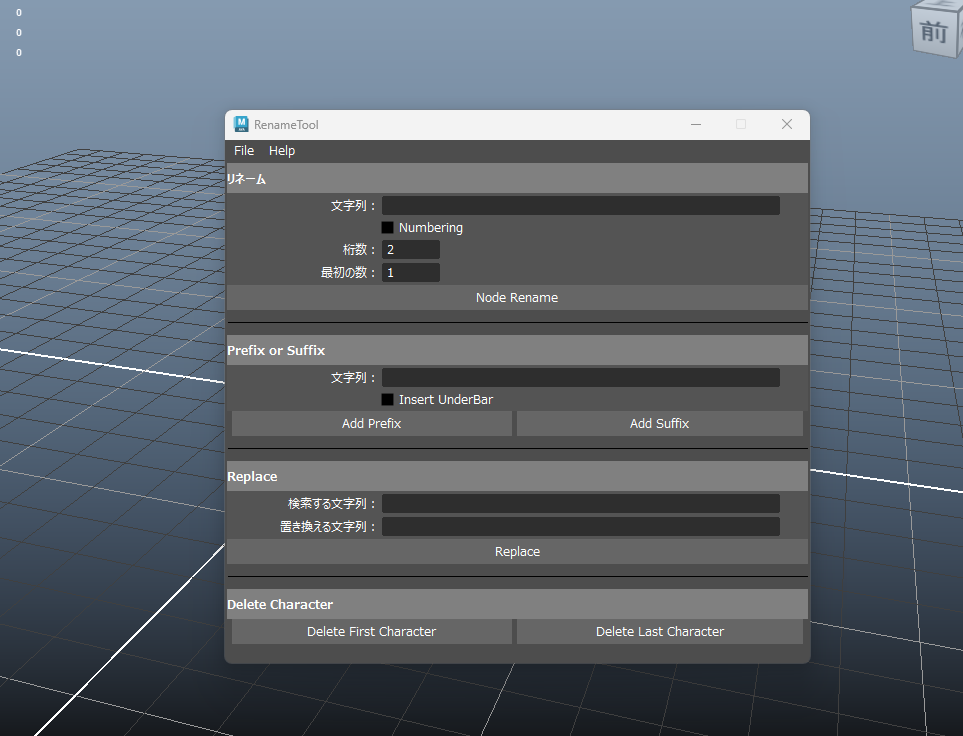This screenshot has height=736, width=963.
Task: Close the RenameTool window
Action: 787,124
